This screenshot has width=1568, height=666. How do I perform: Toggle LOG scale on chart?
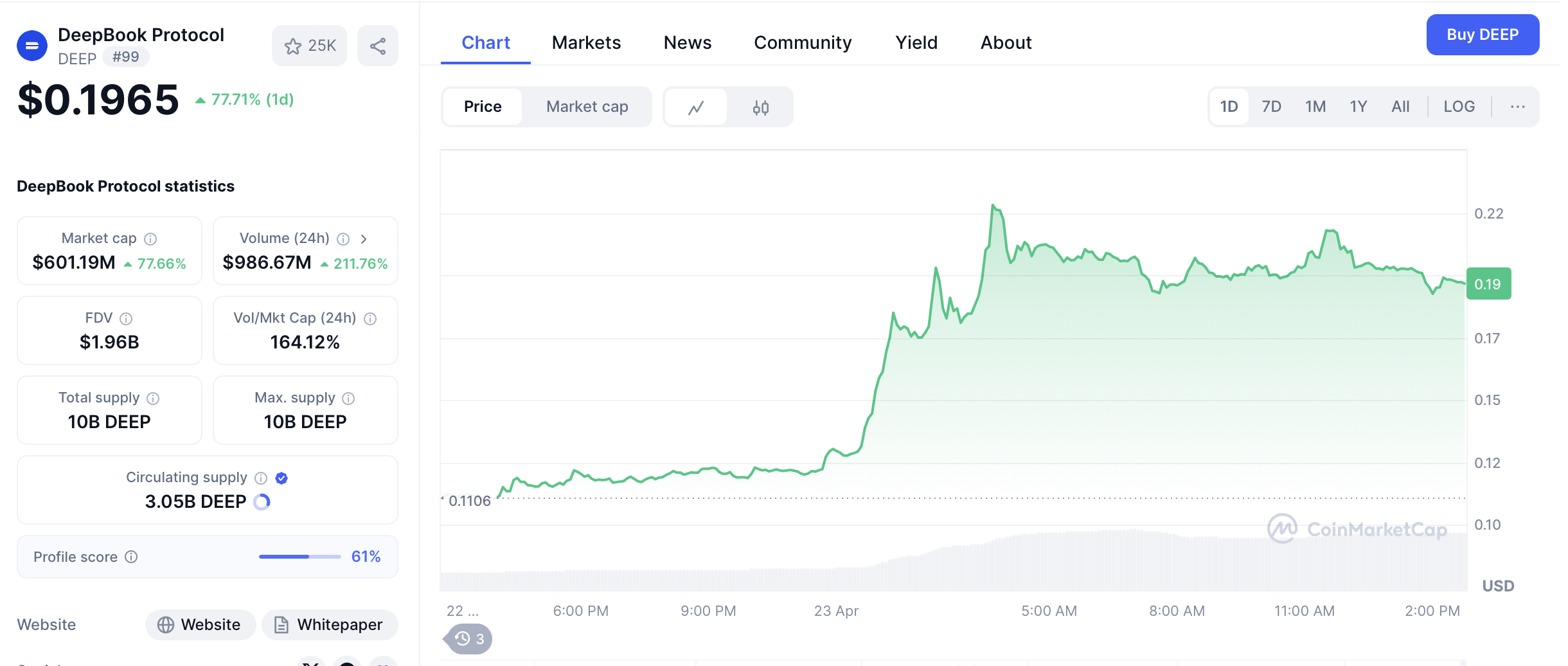[1459, 107]
